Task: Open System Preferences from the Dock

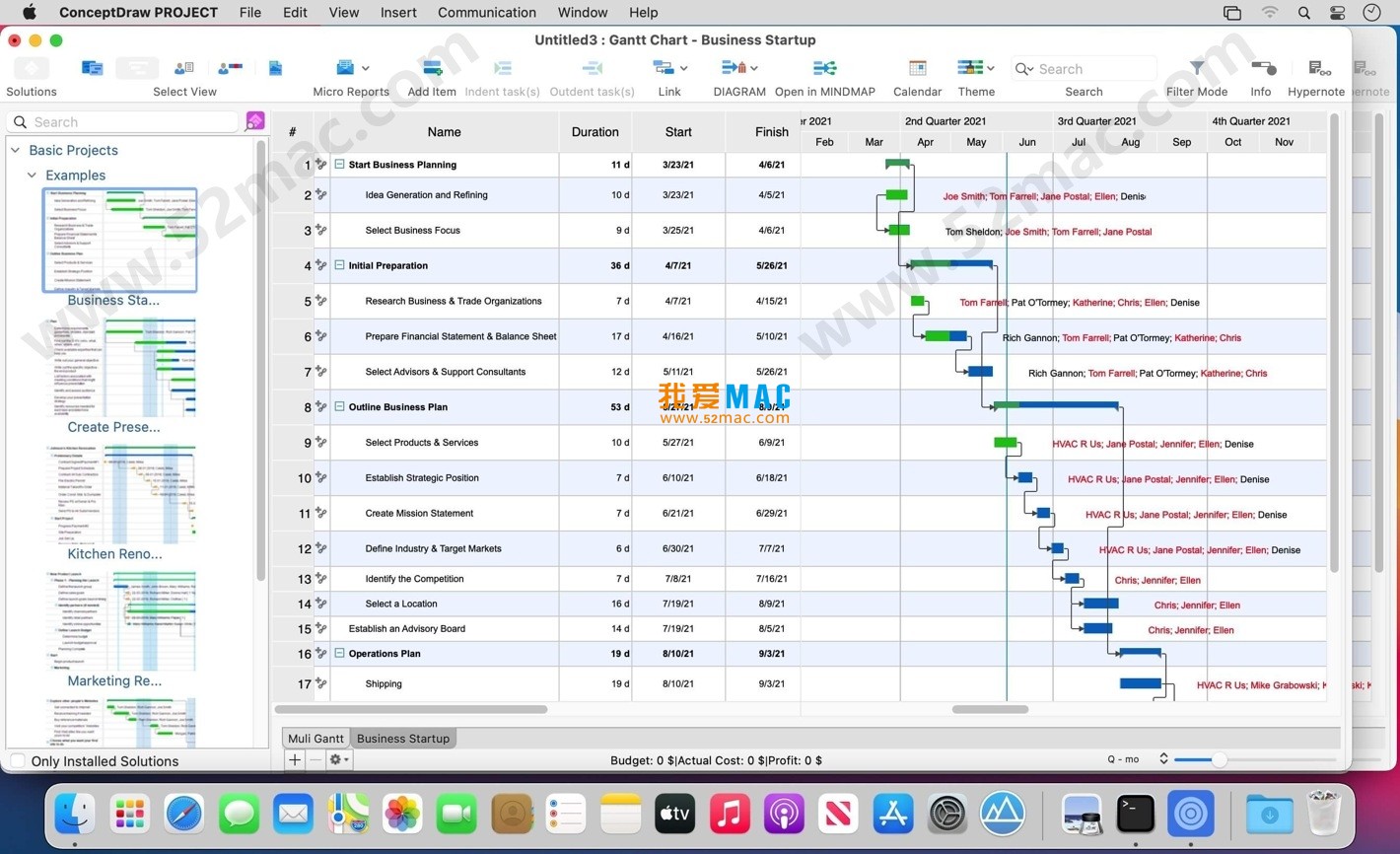Action: coord(947,814)
